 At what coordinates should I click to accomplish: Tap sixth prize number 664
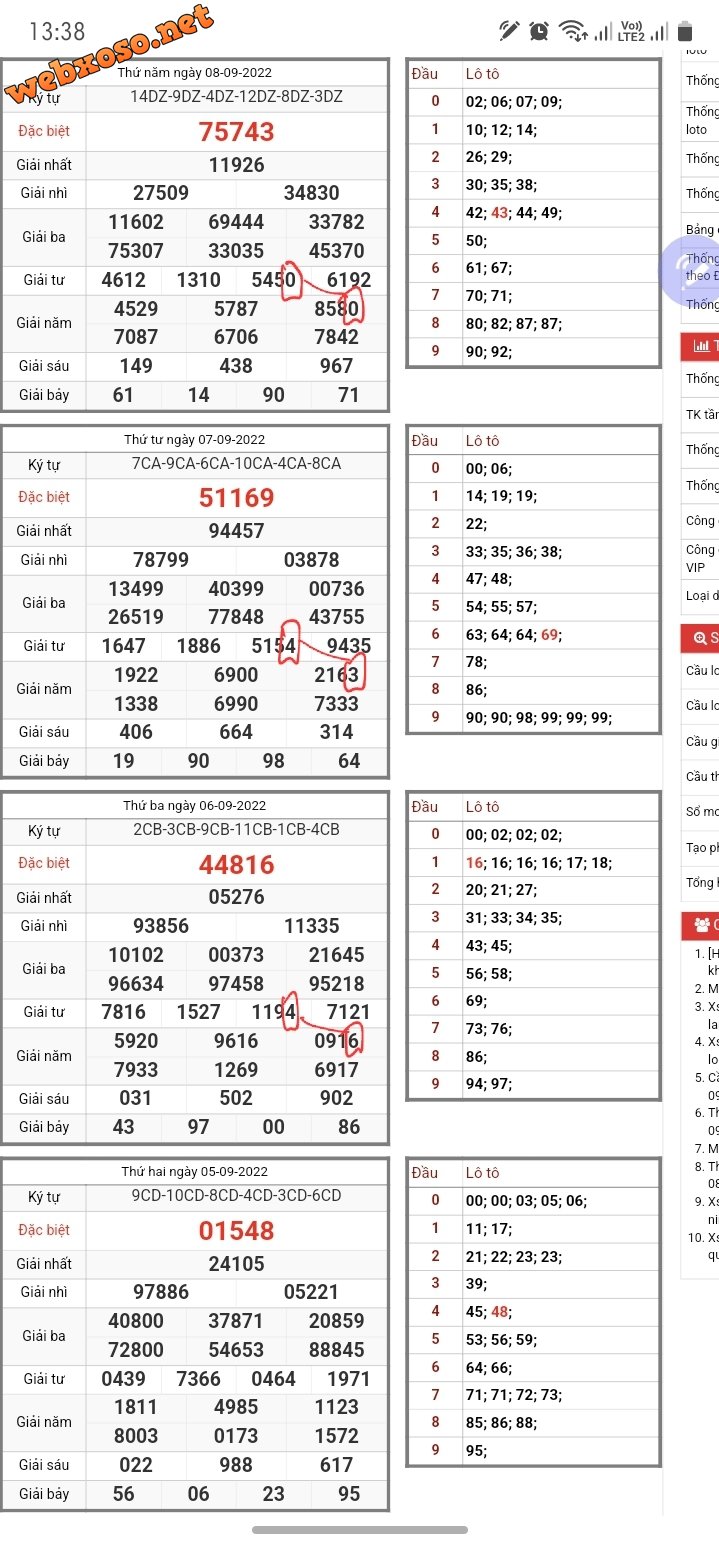tap(236, 732)
